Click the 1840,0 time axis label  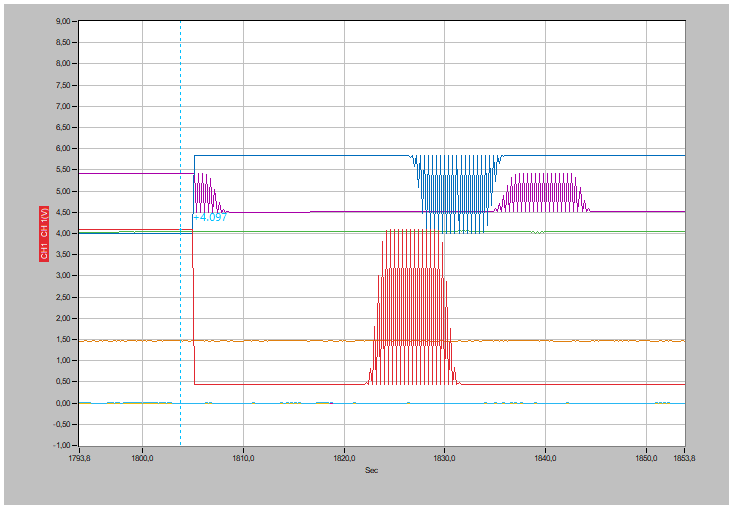click(545, 458)
